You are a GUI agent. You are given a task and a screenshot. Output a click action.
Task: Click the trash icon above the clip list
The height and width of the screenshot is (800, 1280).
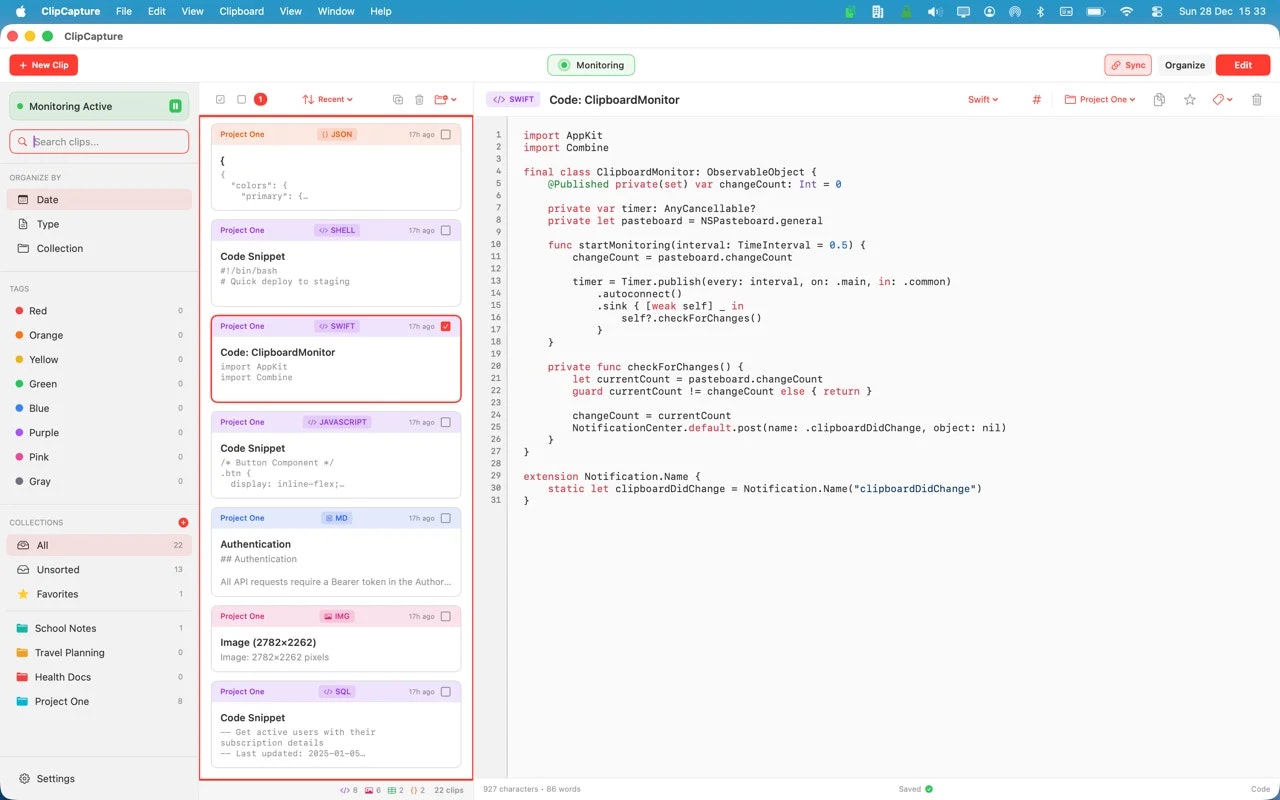(x=419, y=99)
